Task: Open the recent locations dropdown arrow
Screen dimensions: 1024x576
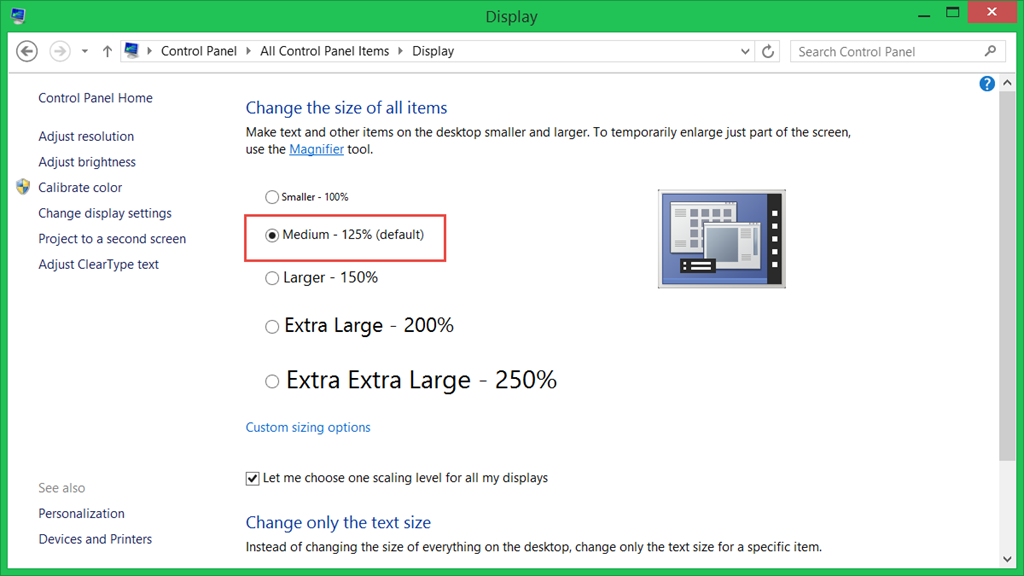Action: [x=85, y=51]
